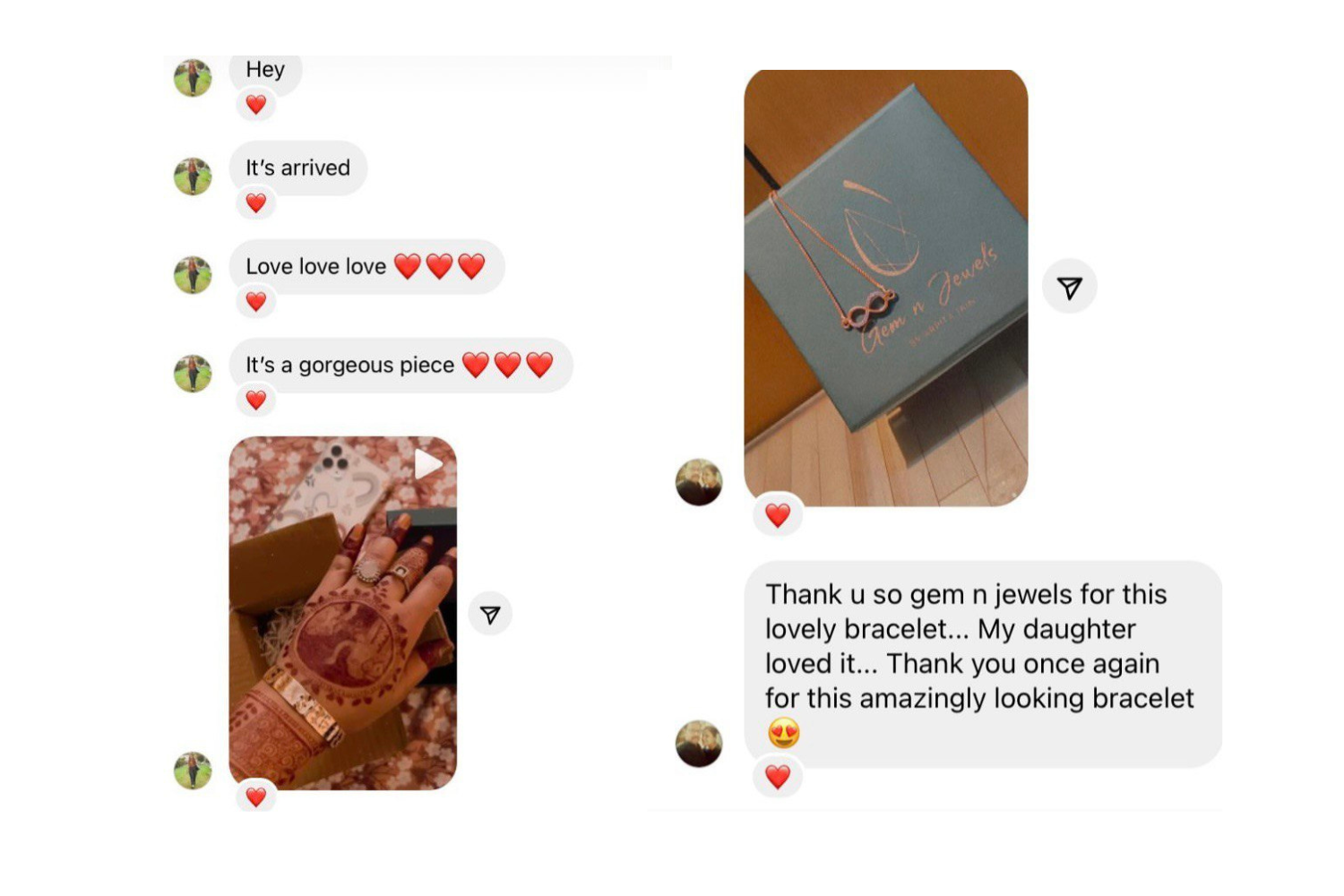Image resolution: width=1344 pixels, height=896 pixels.
Task: Tap the heart reaction under "It's a gorgeous piece"
Action: [x=256, y=400]
